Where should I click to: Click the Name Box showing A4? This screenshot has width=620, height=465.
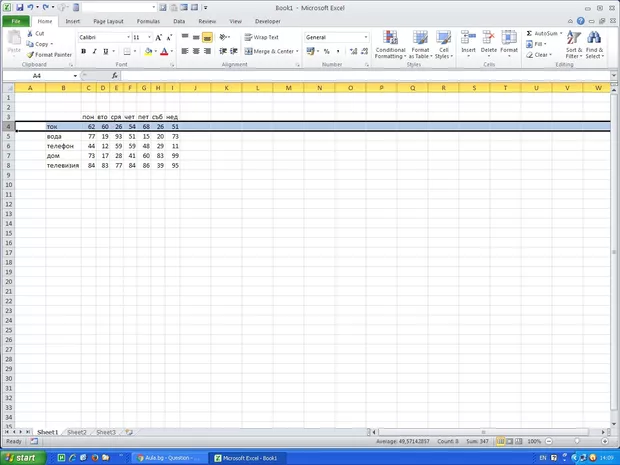(x=36, y=76)
